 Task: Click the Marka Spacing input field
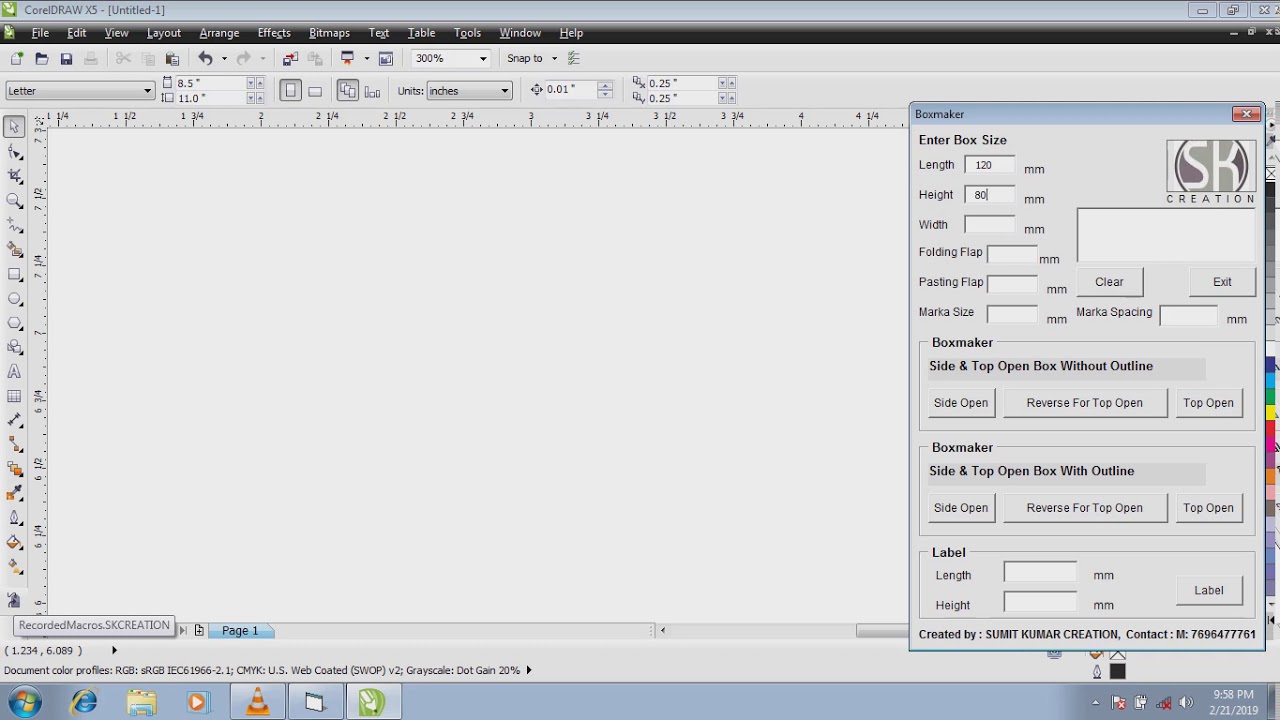pos(1188,315)
